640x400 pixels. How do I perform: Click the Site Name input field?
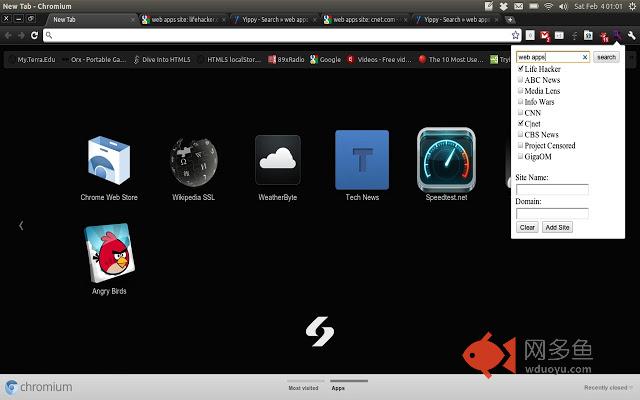[x=552, y=189]
